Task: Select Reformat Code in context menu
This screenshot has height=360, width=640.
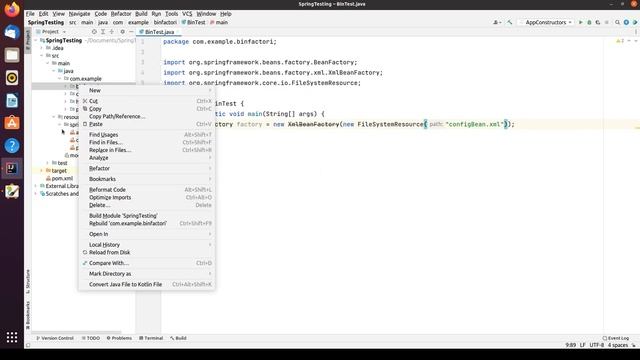Action: click(x=147, y=190)
